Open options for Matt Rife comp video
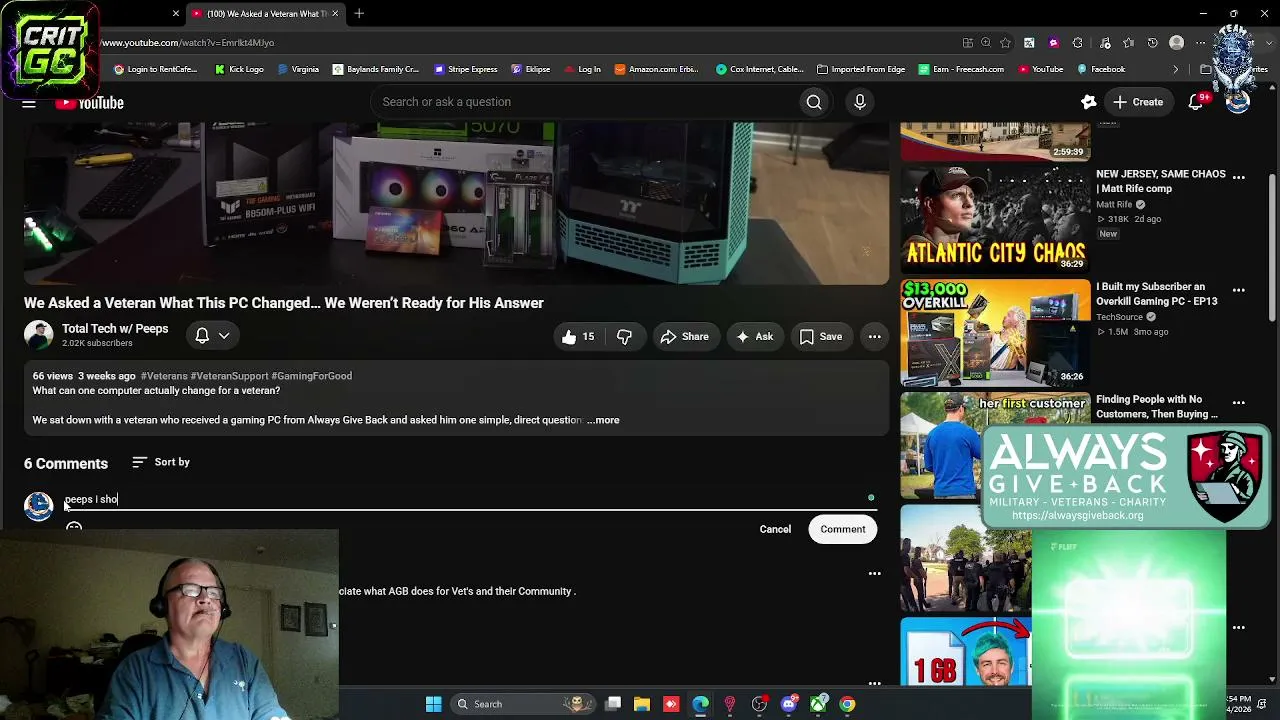The width and height of the screenshot is (1280, 720). [1239, 177]
